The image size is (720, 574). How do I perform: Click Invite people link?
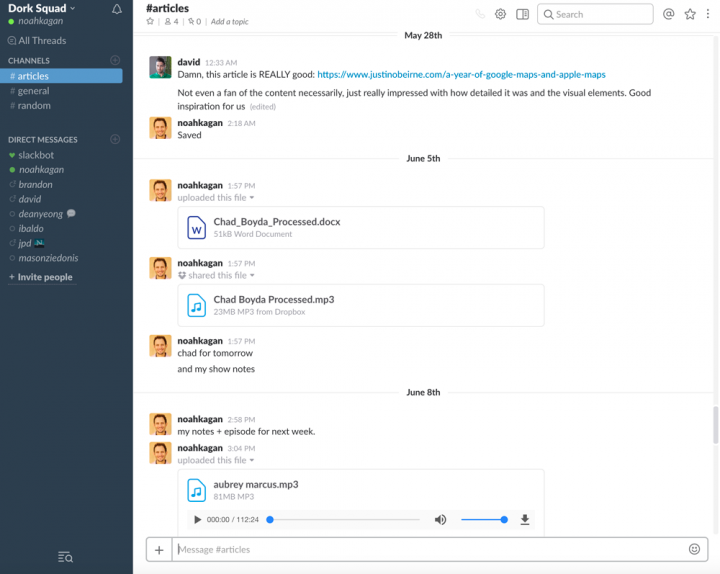coord(41,277)
